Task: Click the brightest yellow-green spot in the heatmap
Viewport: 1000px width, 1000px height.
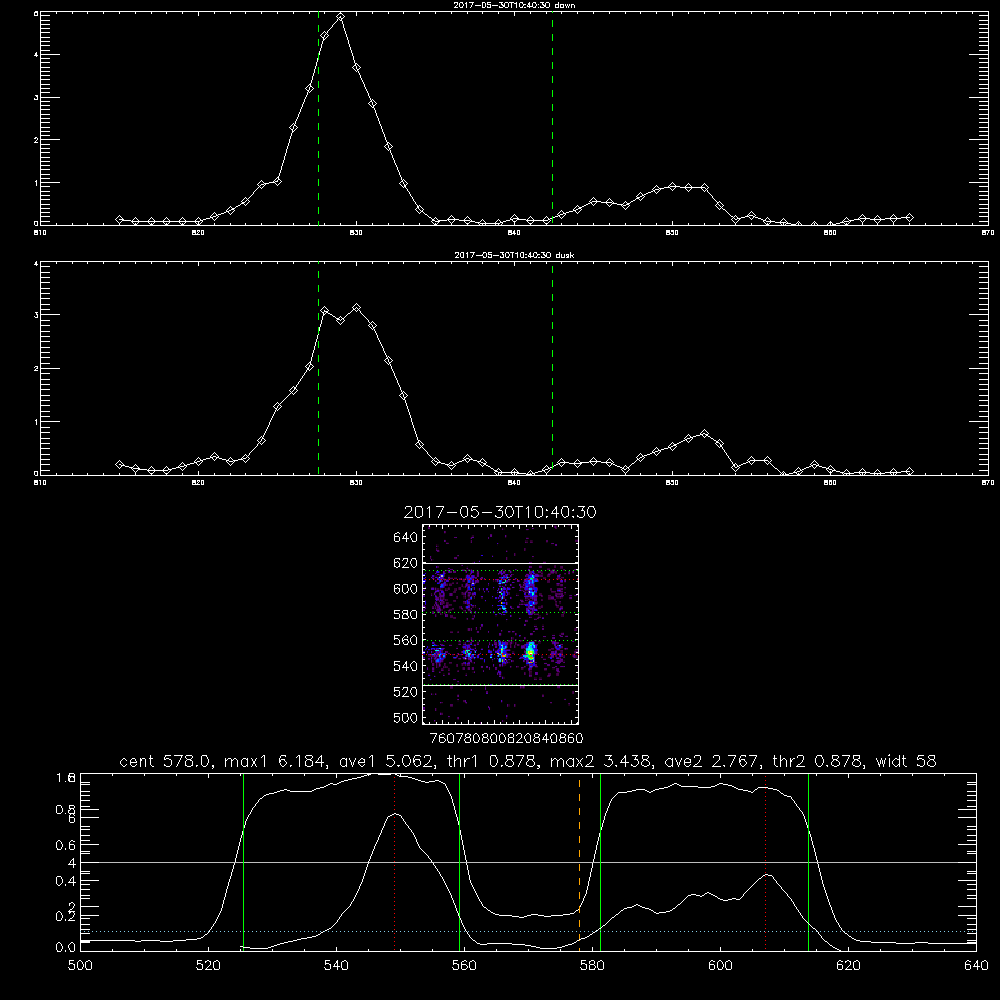Action: (x=531, y=652)
